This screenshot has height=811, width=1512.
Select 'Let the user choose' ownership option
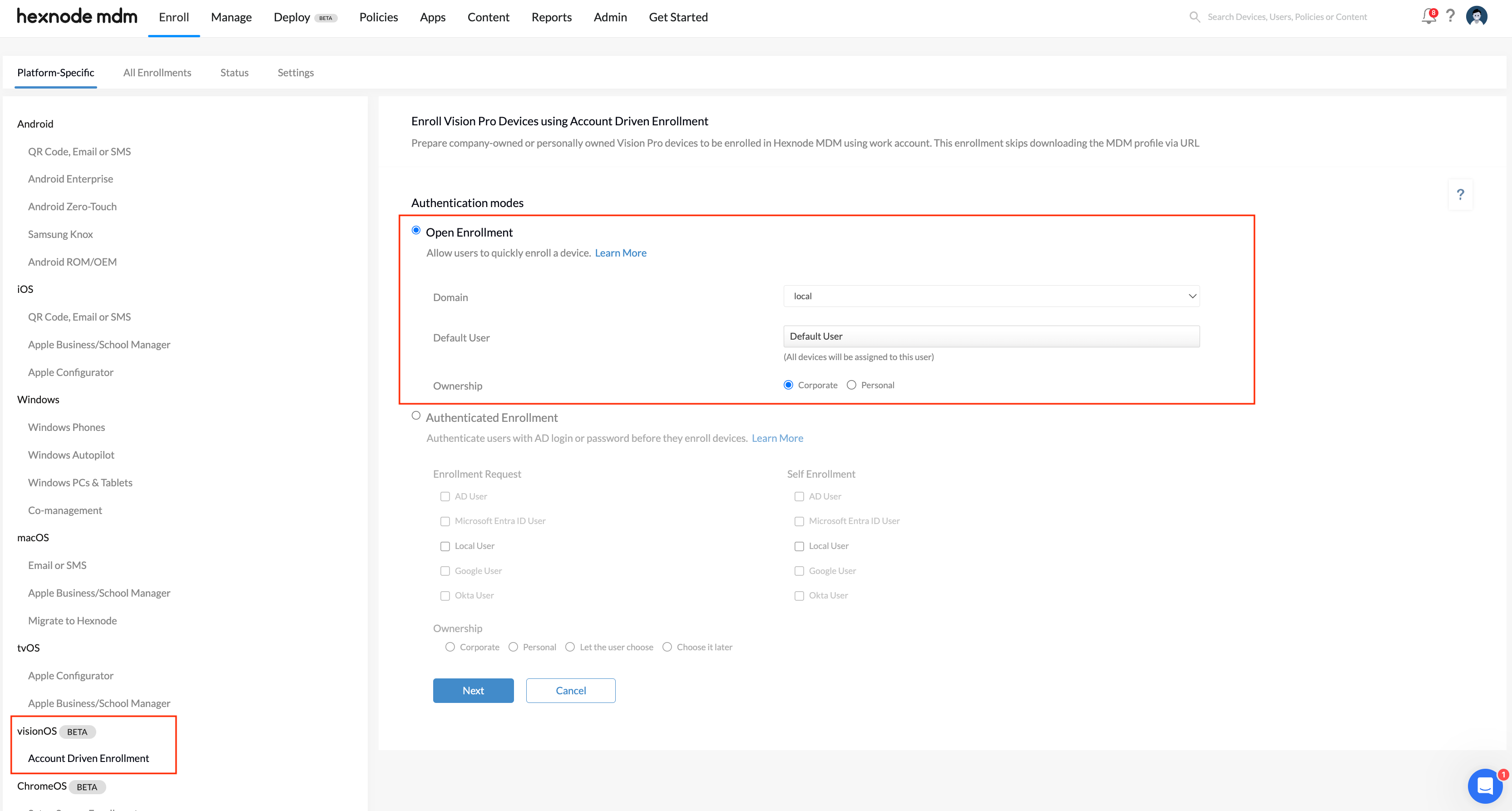pos(570,647)
